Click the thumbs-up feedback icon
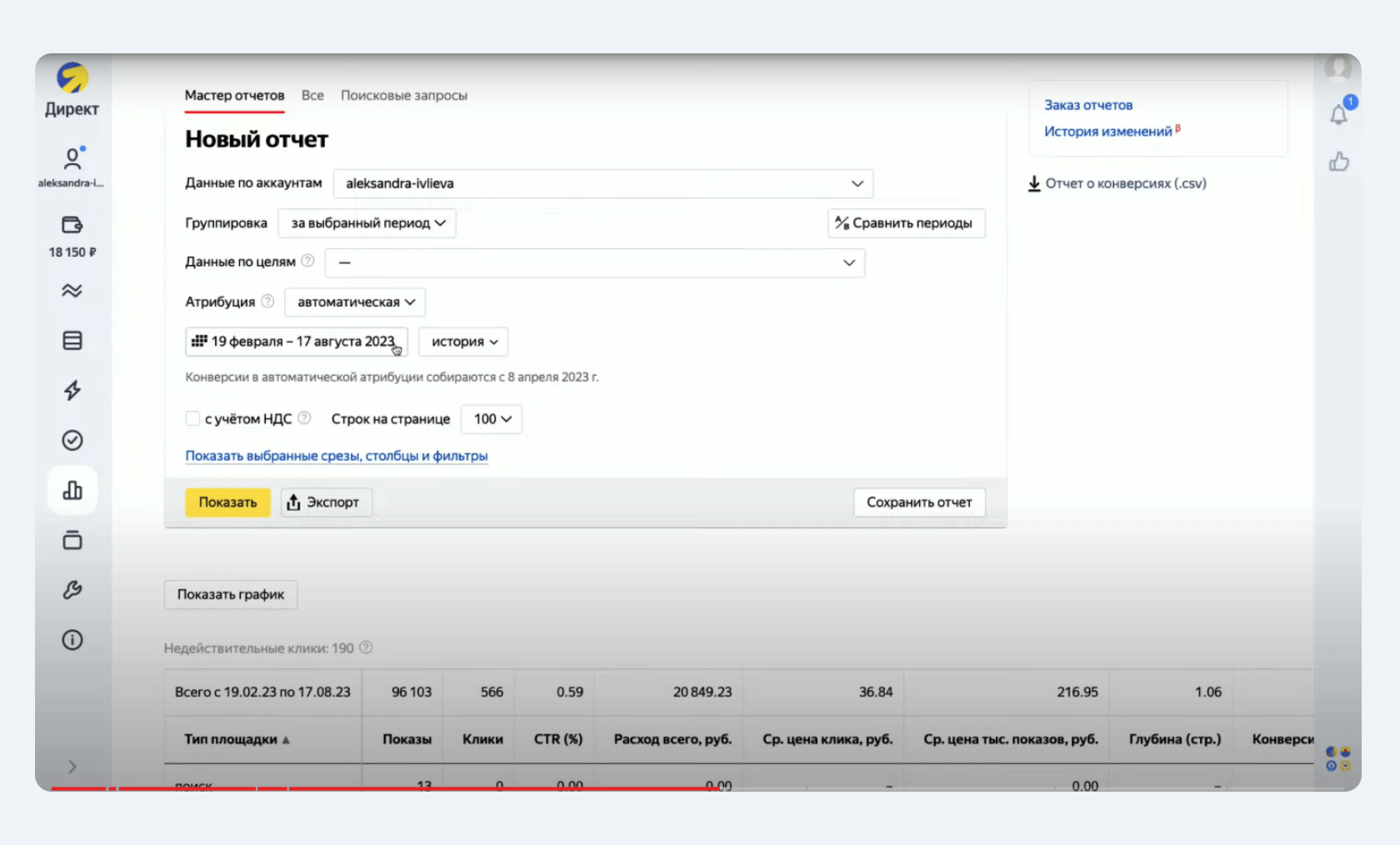 tap(1339, 162)
